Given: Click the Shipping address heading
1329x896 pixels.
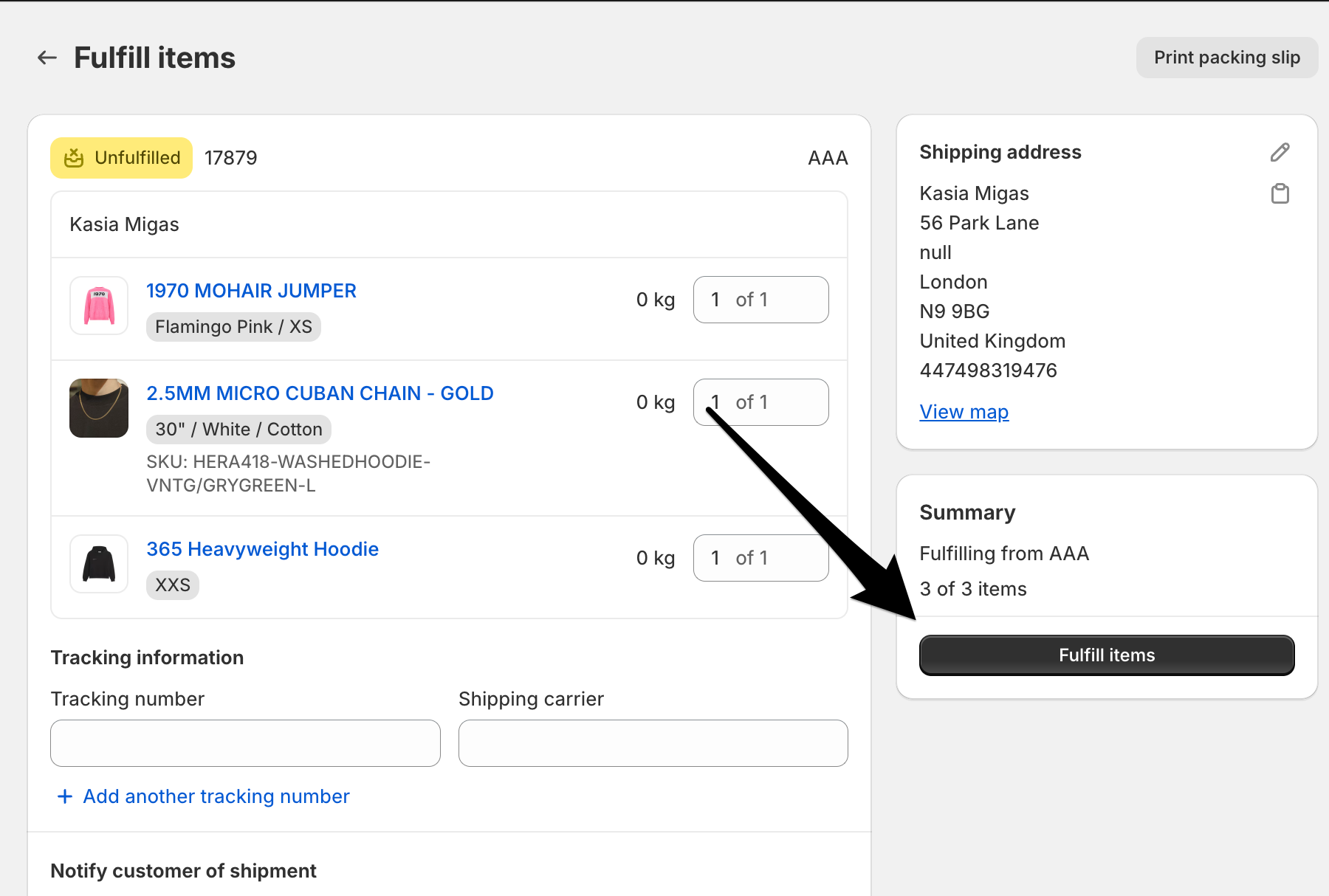Looking at the screenshot, I should pos(1000,152).
